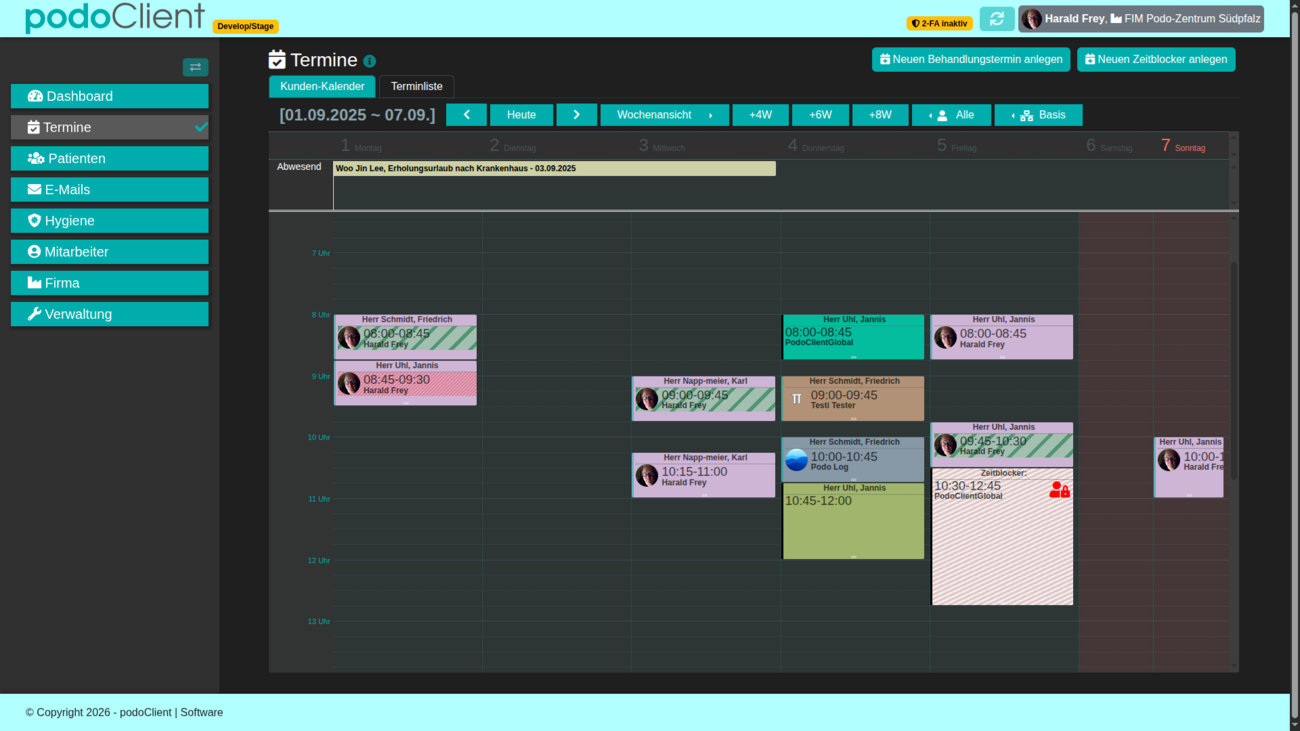Toggle sidebar collapse with arrows icon
Image resolution: width=1300 pixels, height=731 pixels.
pyautogui.click(x=195, y=67)
